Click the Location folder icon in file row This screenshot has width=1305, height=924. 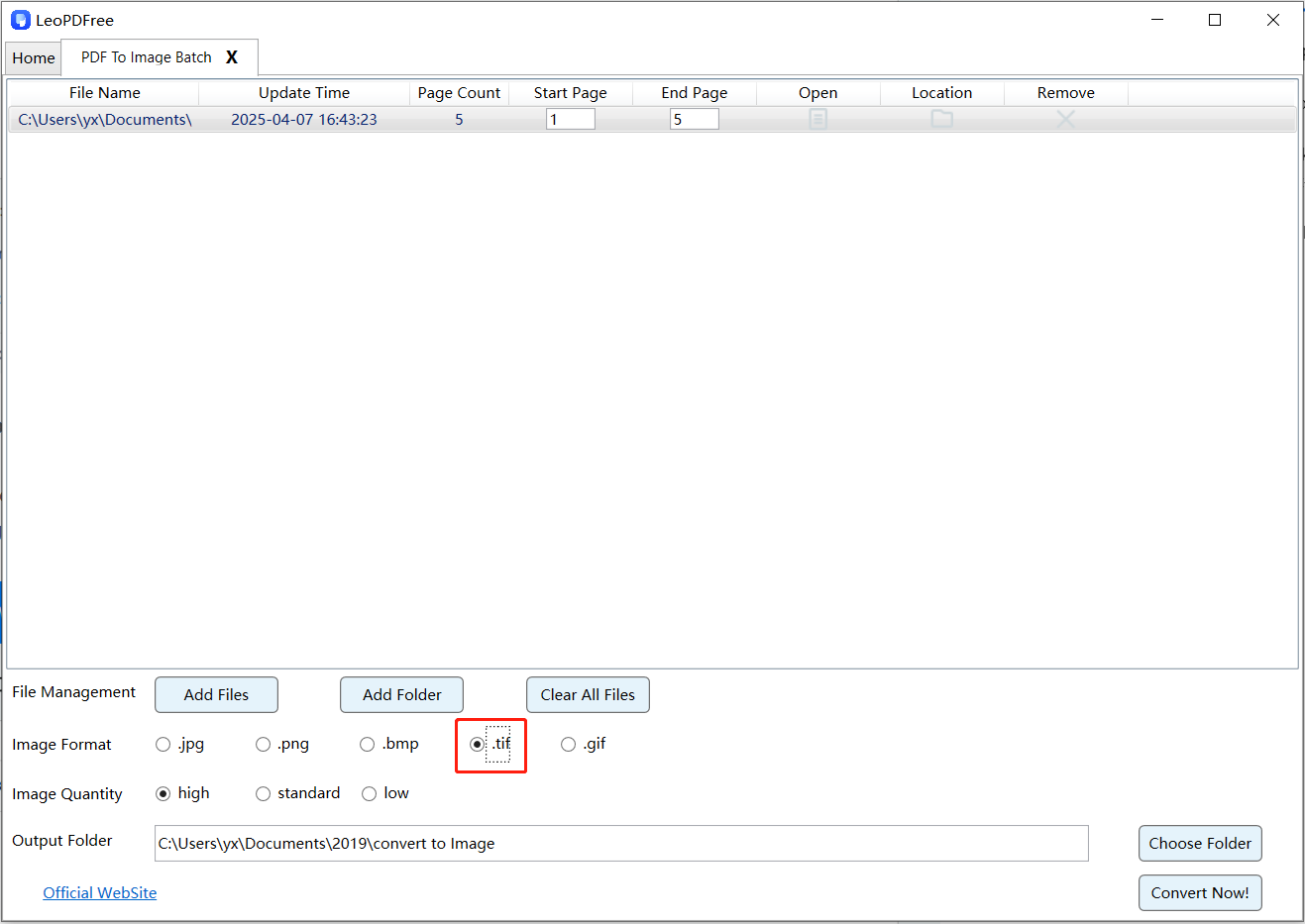pos(941,119)
